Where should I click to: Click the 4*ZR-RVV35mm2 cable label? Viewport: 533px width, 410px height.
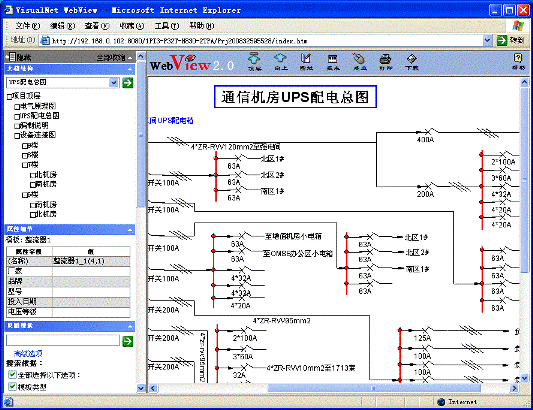[x=281, y=321]
